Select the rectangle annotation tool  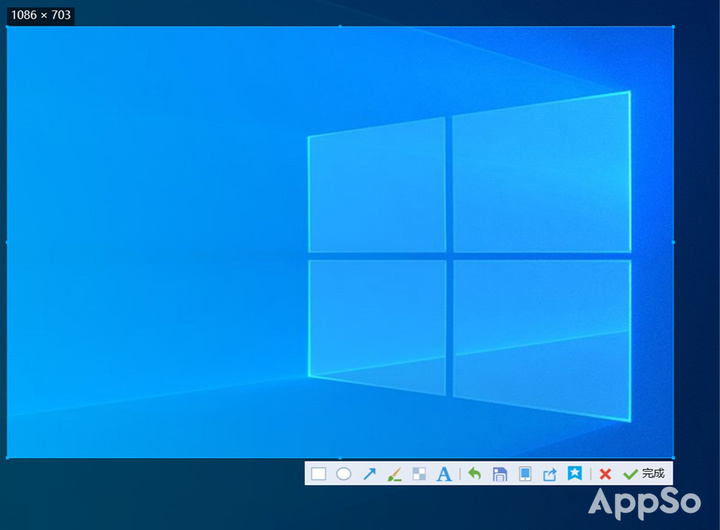pyautogui.click(x=318, y=474)
